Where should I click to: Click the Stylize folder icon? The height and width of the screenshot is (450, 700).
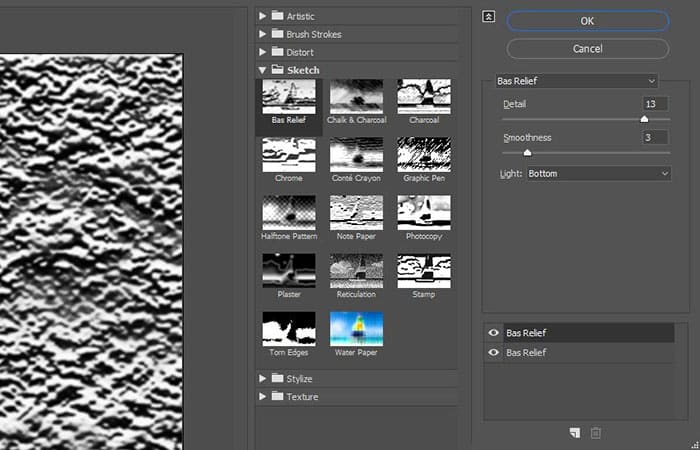(278, 378)
